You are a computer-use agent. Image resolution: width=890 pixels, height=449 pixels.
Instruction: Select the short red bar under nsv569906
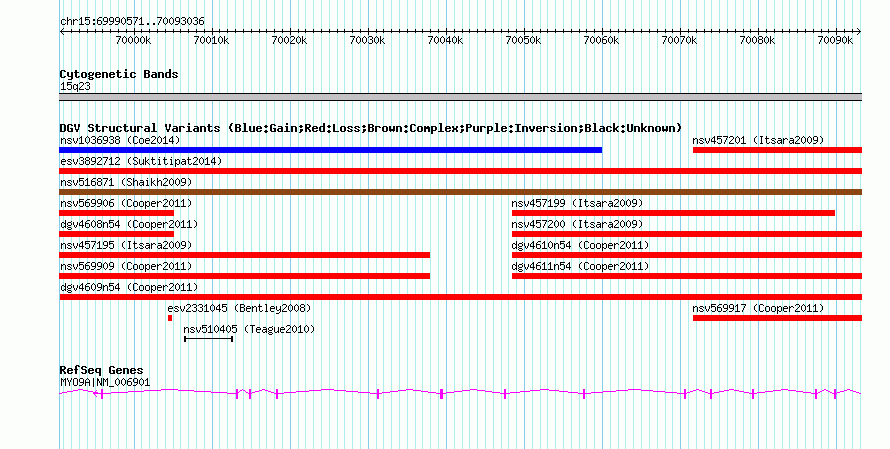pos(116,213)
